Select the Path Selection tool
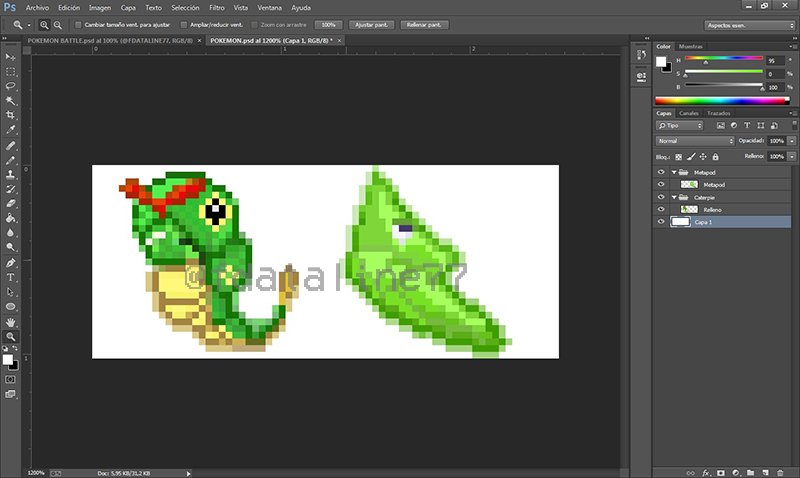Screen dimensions: 800x478 tap(10, 292)
